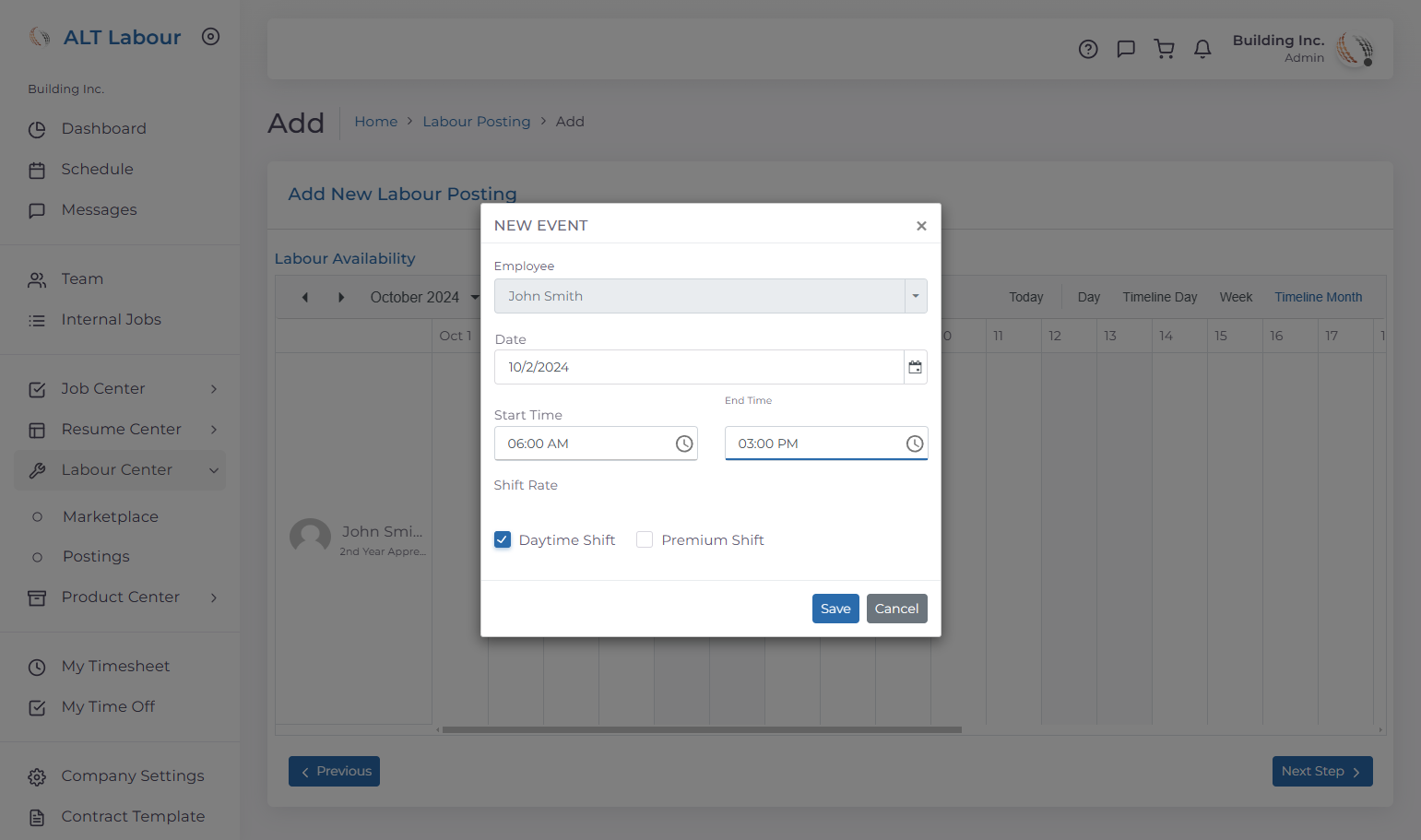1421x840 pixels.
Task: Switch to the Week view tab
Action: 1236,297
